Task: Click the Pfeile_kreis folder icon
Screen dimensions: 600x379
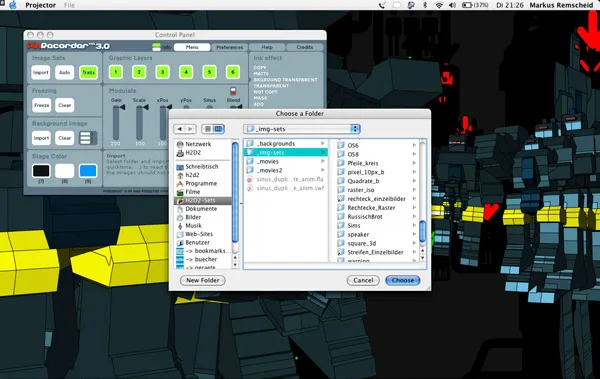Action: [341, 163]
